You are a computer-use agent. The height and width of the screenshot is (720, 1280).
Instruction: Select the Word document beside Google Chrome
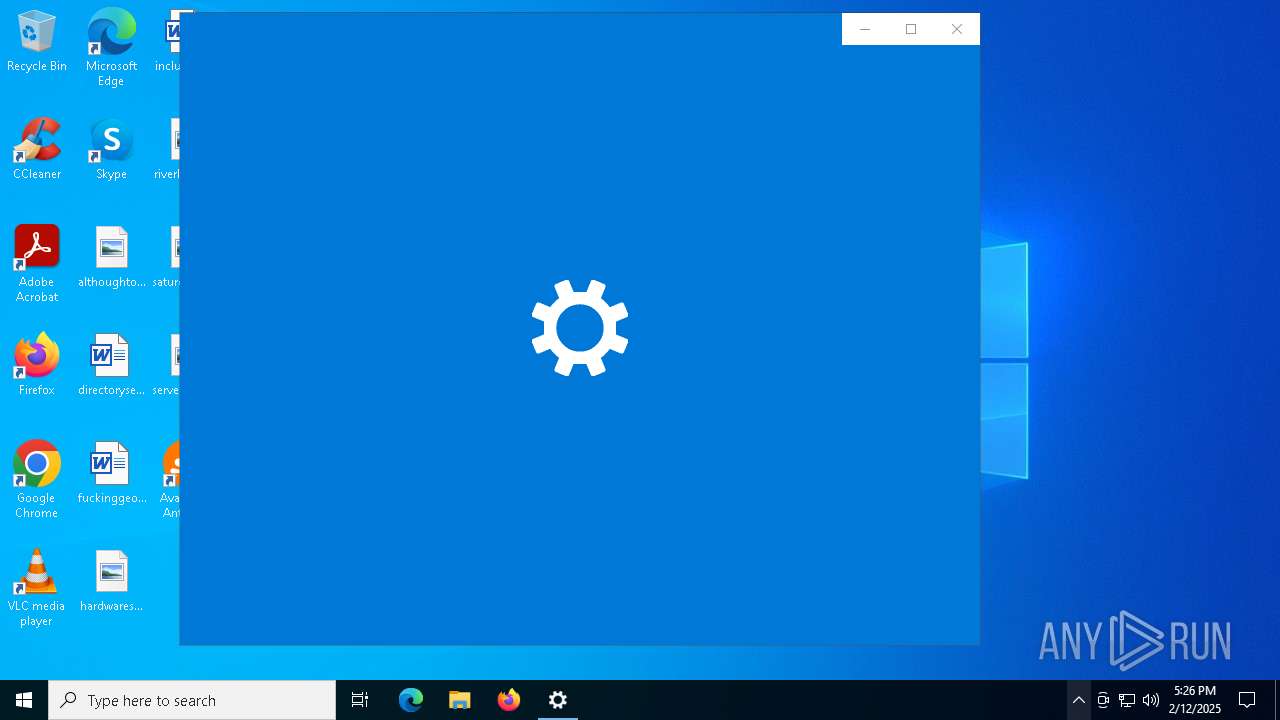click(x=111, y=472)
